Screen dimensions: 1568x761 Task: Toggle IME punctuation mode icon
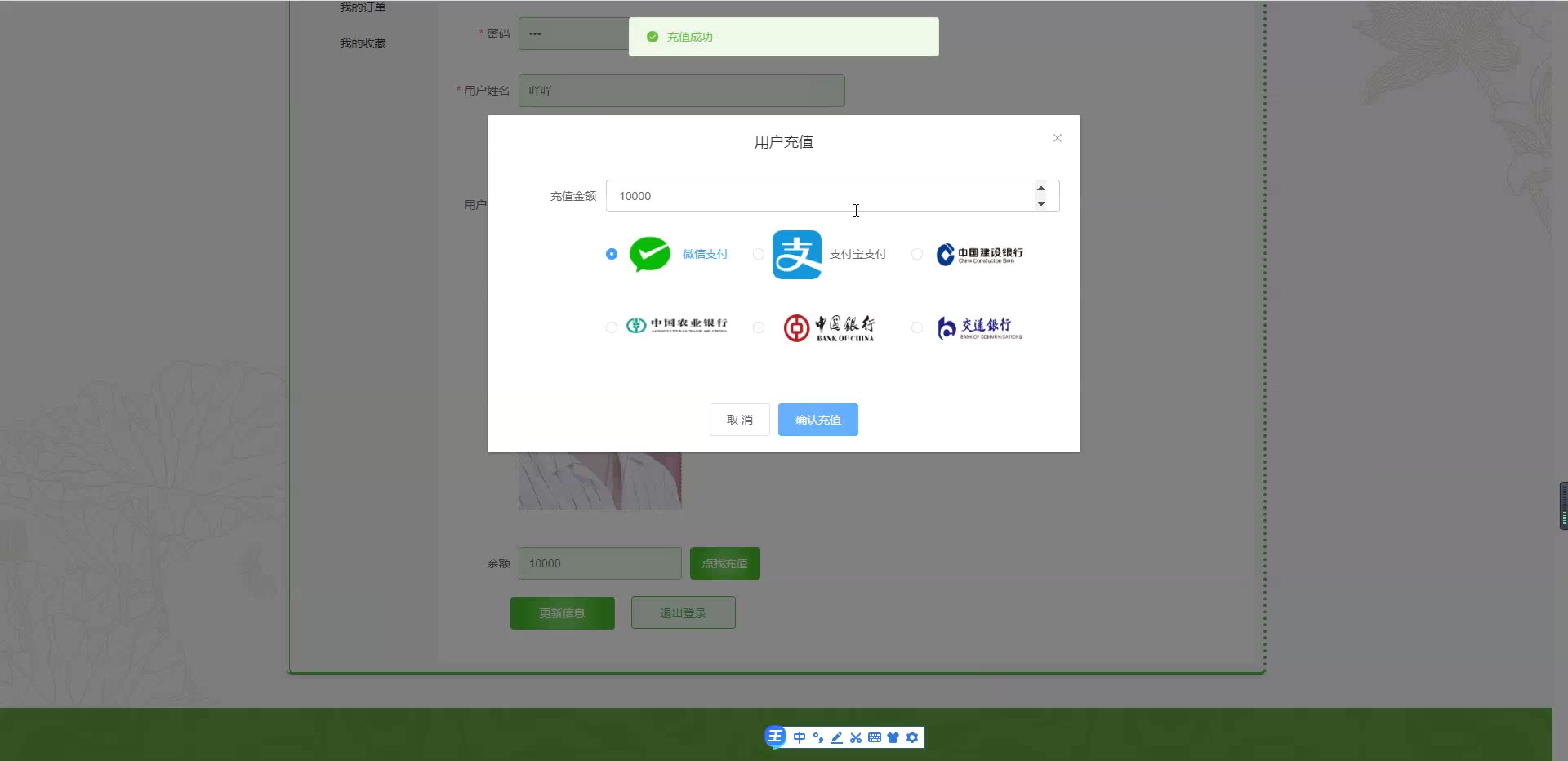(x=818, y=737)
